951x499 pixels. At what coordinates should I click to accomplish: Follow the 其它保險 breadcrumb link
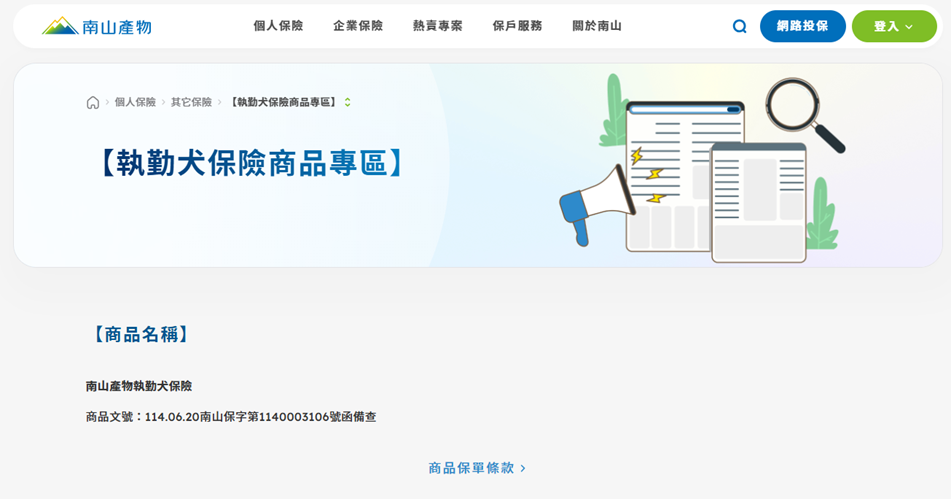click(191, 102)
